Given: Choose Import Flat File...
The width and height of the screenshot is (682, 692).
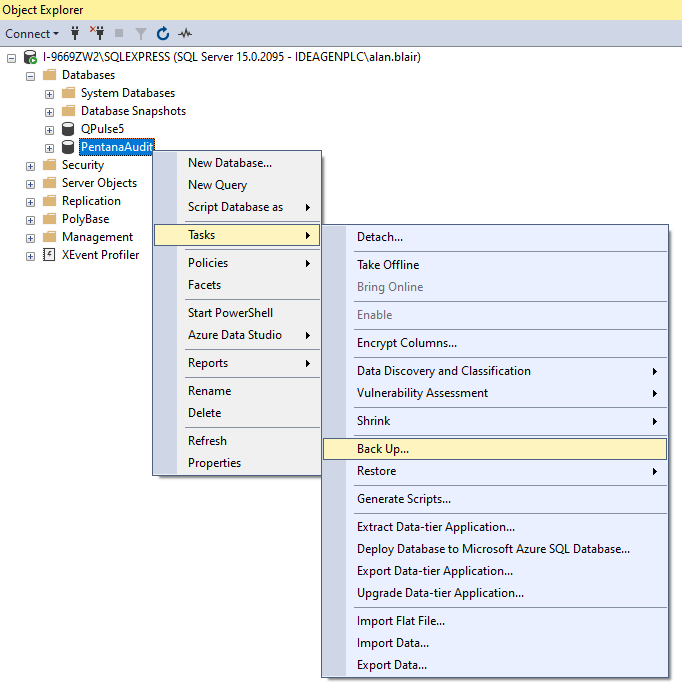Looking at the screenshot, I should pyautogui.click(x=495, y=621).
